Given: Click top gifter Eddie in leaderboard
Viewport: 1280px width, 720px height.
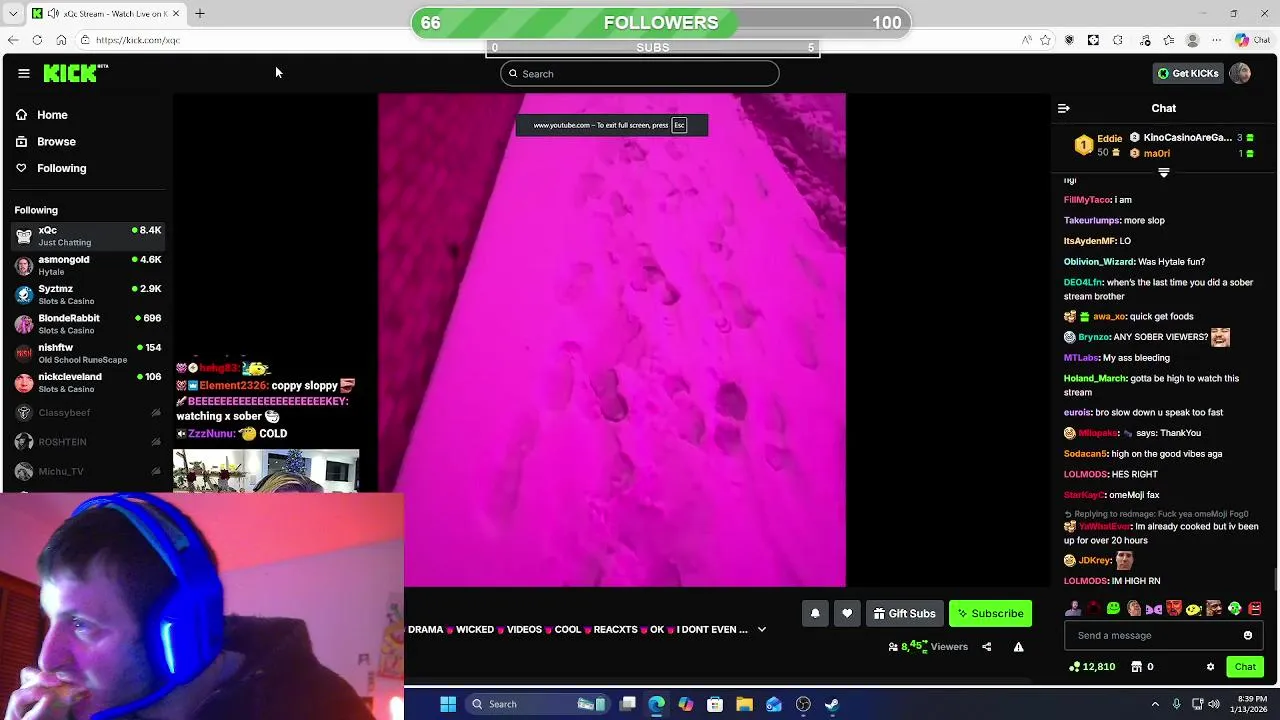Looking at the screenshot, I should (1109, 139).
